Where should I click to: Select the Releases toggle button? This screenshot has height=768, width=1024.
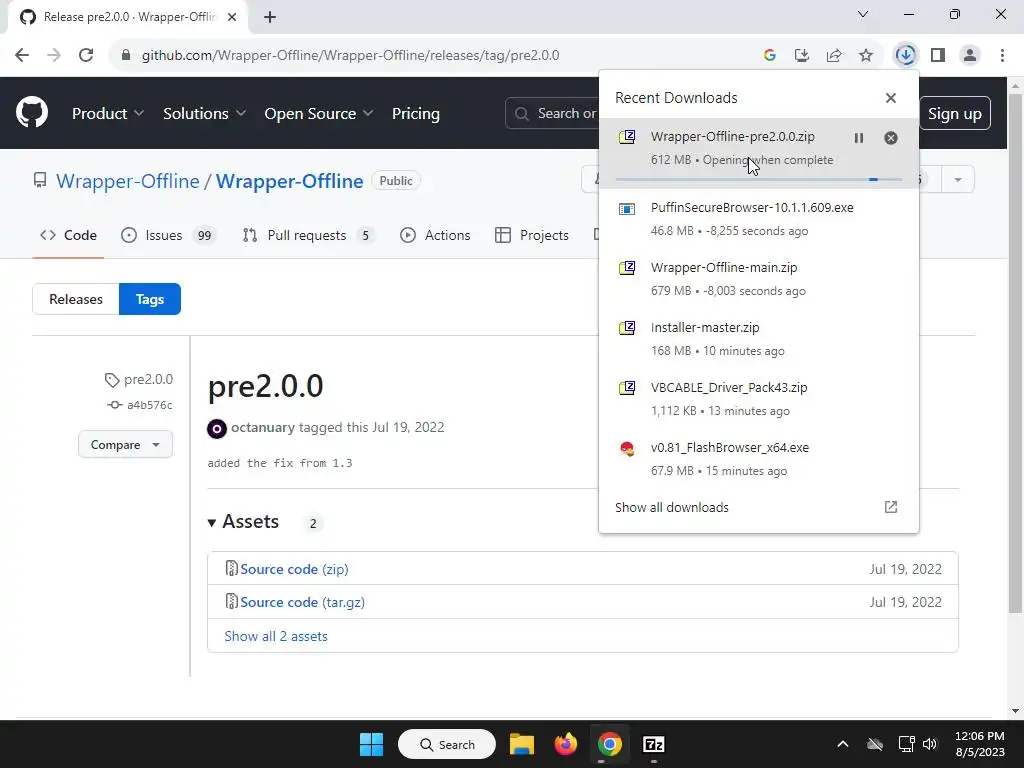[x=76, y=299]
